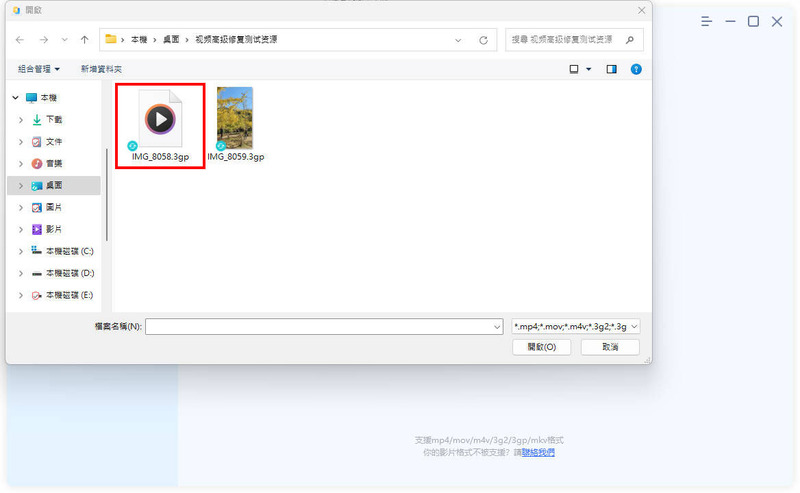Expand the 影片 tree node
Viewport: 800px width, 493px height.
tap(21, 230)
